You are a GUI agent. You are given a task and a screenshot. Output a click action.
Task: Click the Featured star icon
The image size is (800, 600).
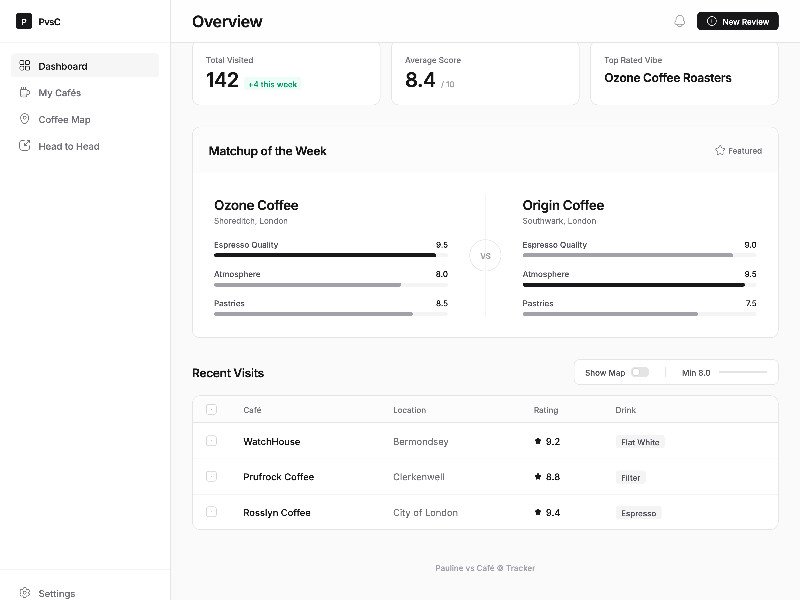coord(720,151)
